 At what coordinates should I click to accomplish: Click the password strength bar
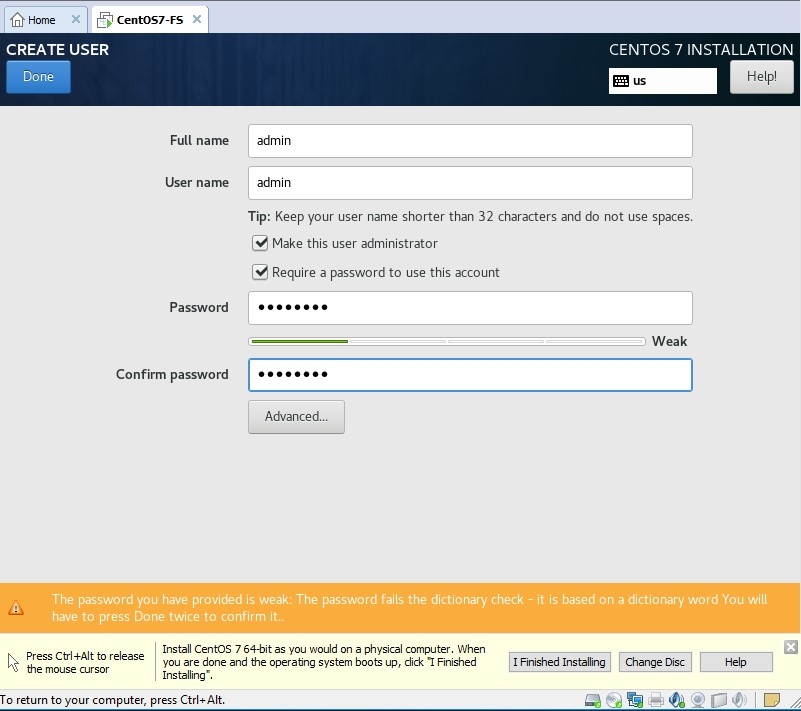[447, 341]
